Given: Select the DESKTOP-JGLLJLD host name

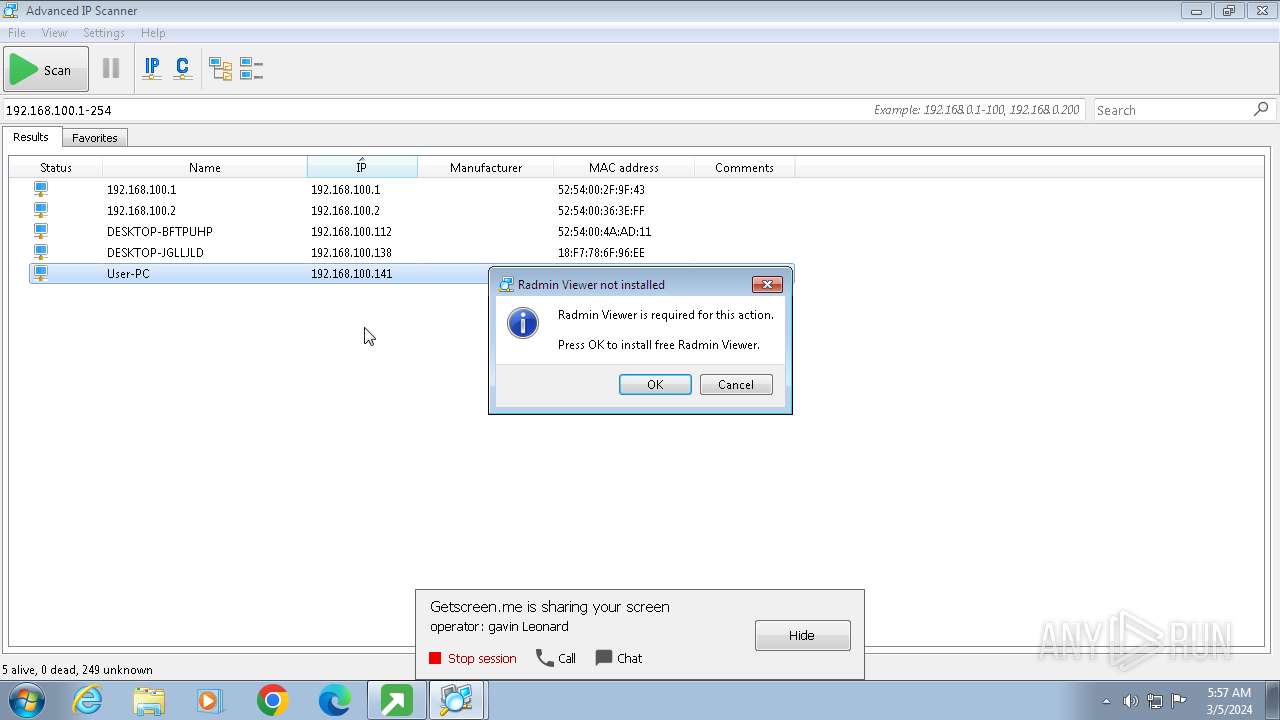Looking at the screenshot, I should pos(155,252).
